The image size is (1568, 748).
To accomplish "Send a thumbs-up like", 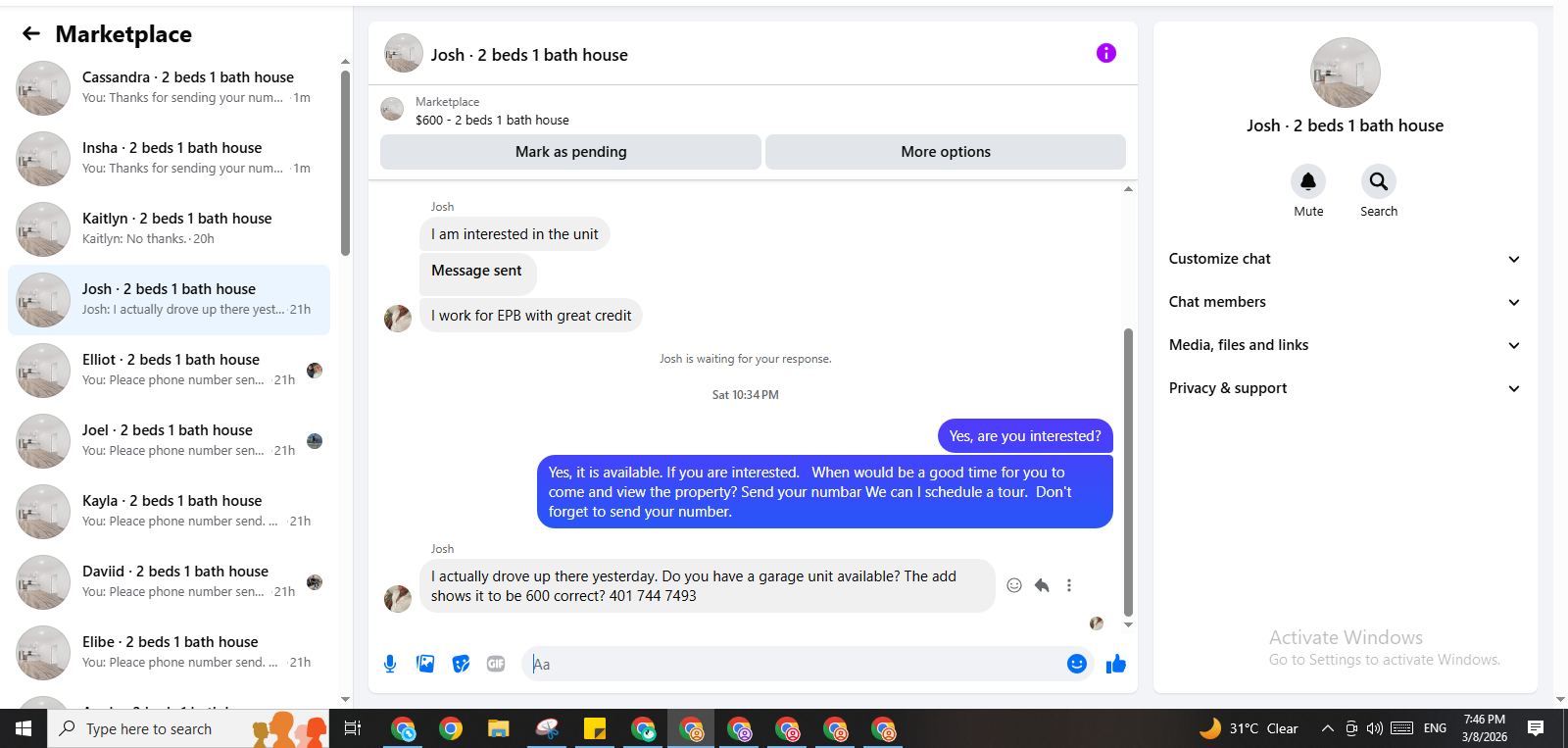I will pyautogui.click(x=1116, y=664).
